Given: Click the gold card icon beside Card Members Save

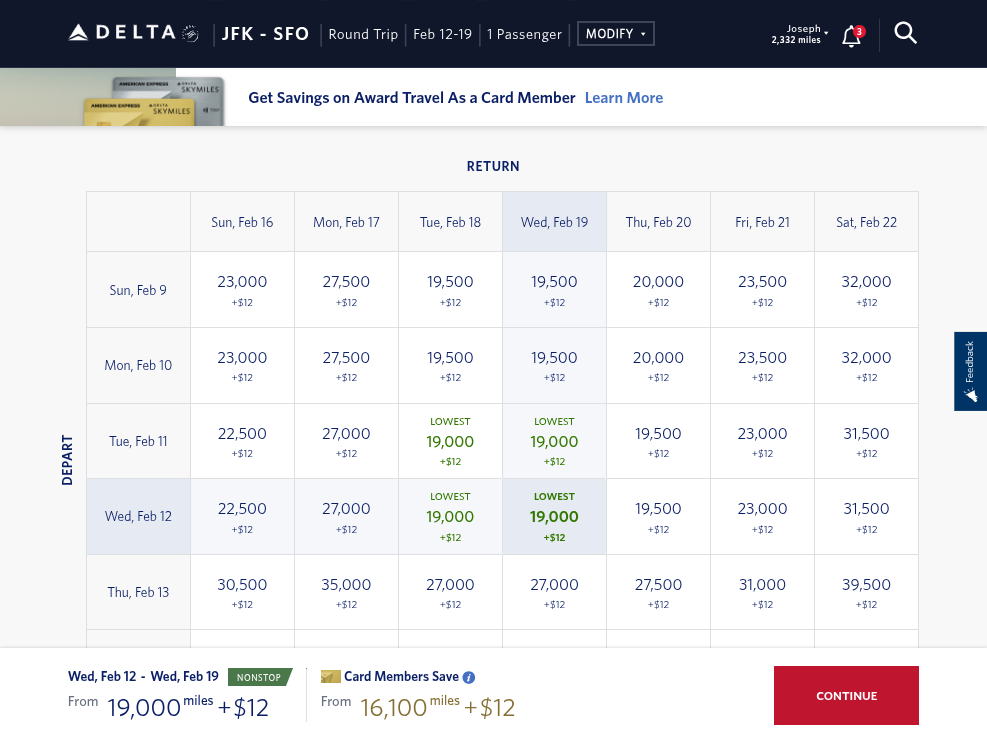Looking at the screenshot, I should pyautogui.click(x=330, y=677).
